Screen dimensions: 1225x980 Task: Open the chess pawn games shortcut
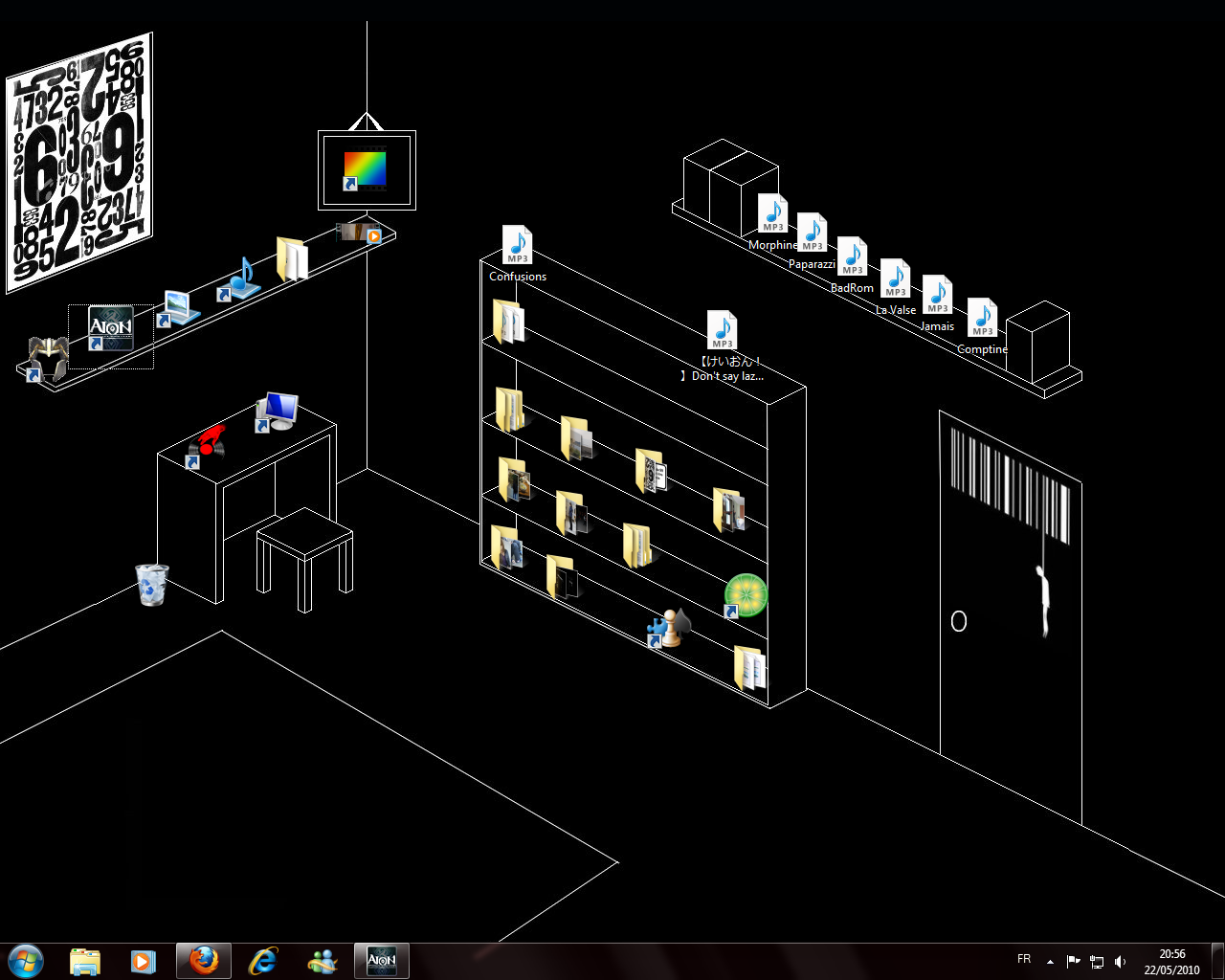point(670,628)
